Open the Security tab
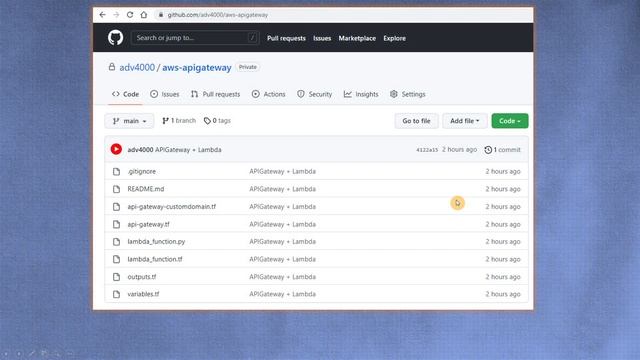 pyautogui.click(x=315, y=94)
